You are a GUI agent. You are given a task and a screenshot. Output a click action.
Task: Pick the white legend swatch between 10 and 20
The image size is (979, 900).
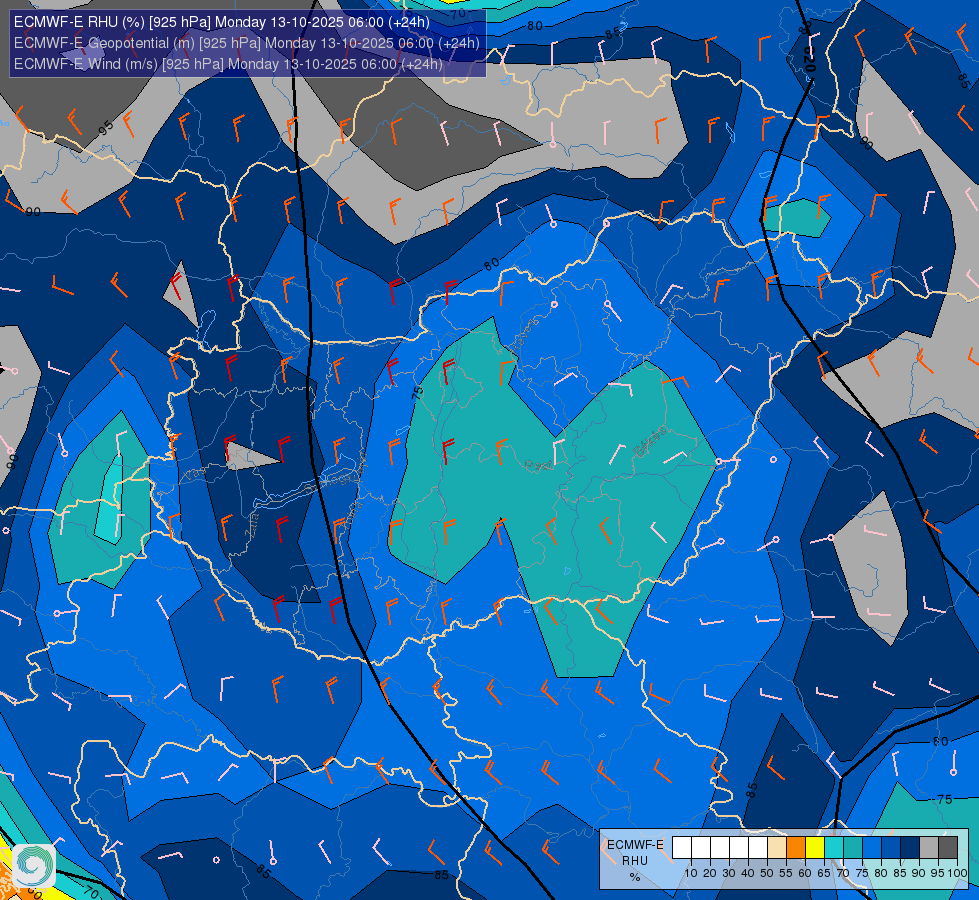[x=701, y=847]
